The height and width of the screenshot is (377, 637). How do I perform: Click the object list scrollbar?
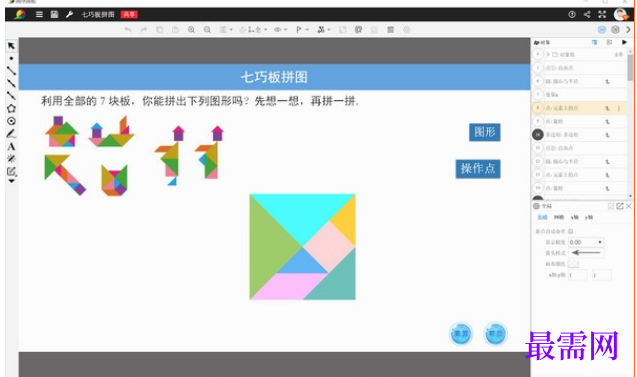point(630,69)
